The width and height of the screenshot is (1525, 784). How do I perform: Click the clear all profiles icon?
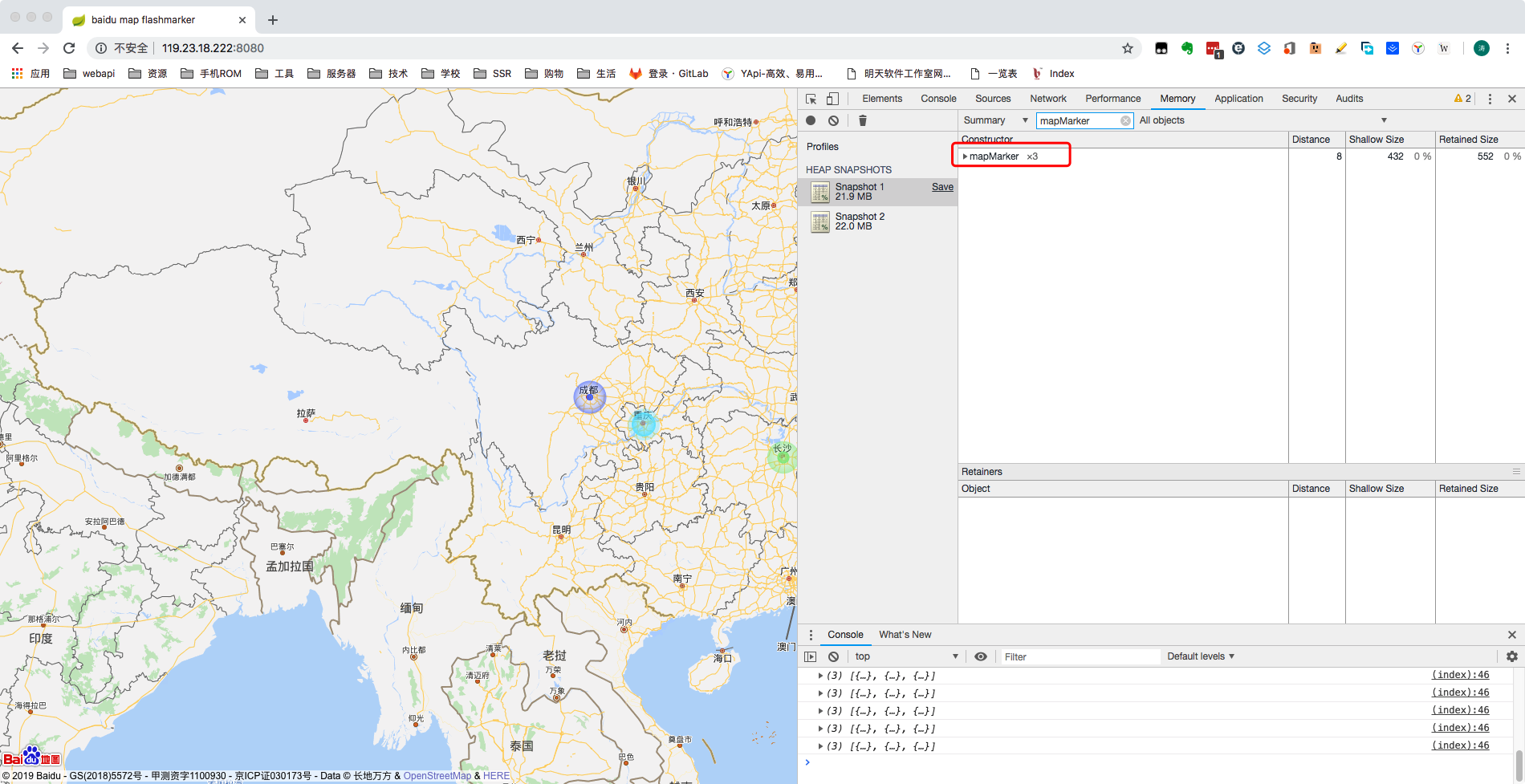click(834, 120)
